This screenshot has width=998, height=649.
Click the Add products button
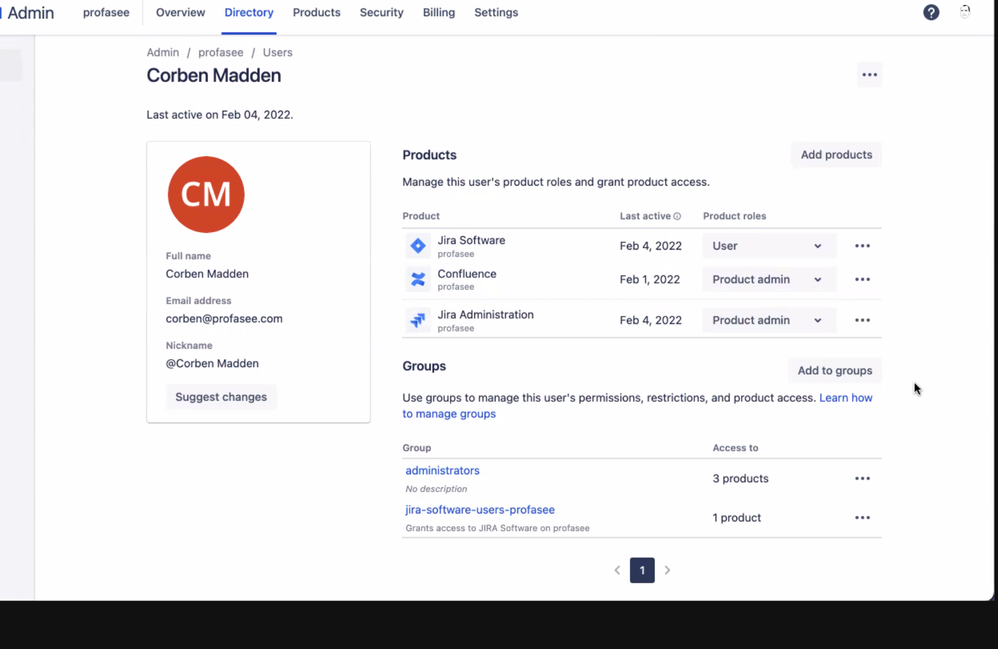pos(836,155)
